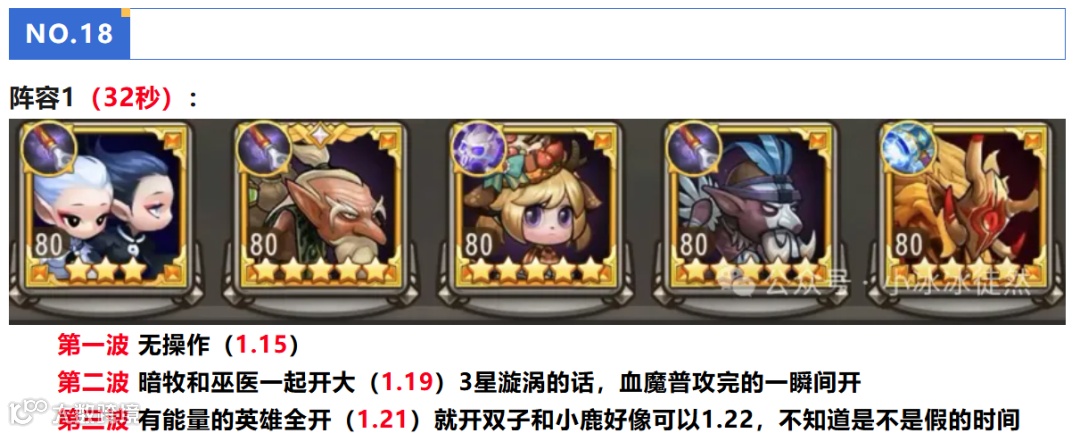Click the staff badge on twin elves card
This screenshot has width=1080, height=433.
(x=50, y=149)
